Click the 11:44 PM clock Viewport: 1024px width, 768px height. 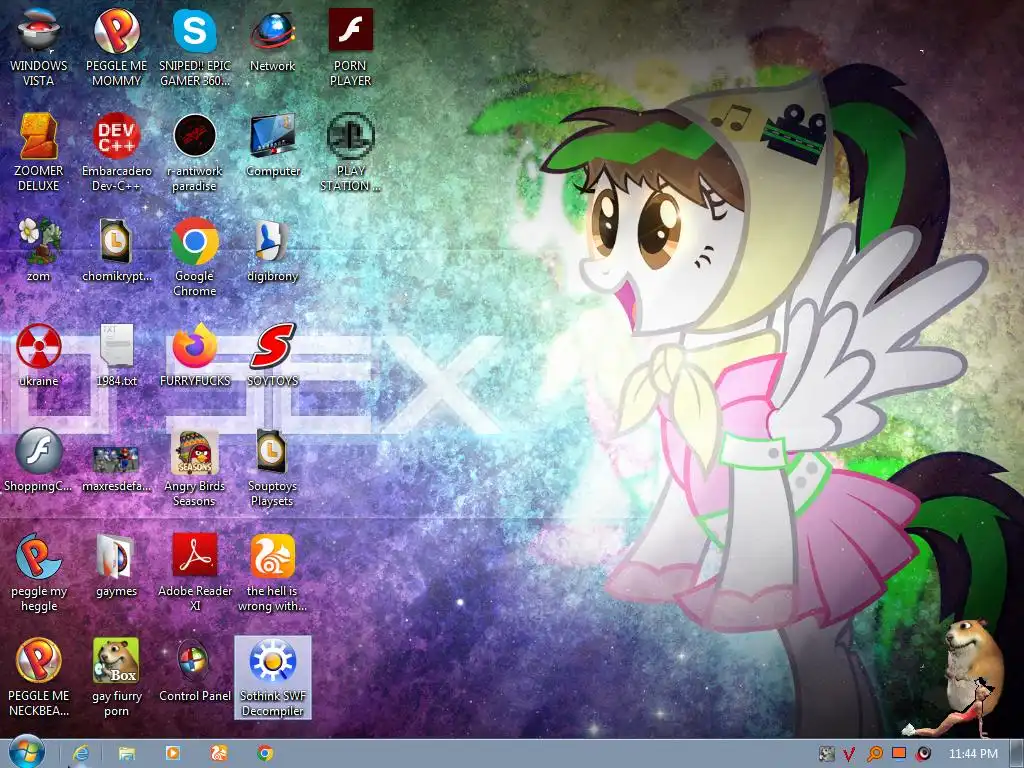point(973,754)
